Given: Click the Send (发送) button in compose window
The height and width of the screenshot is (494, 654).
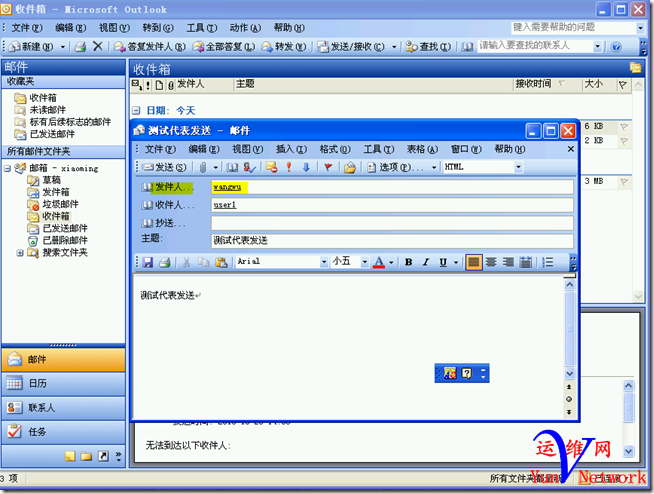Looking at the screenshot, I should pyautogui.click(x=164, y=167).
